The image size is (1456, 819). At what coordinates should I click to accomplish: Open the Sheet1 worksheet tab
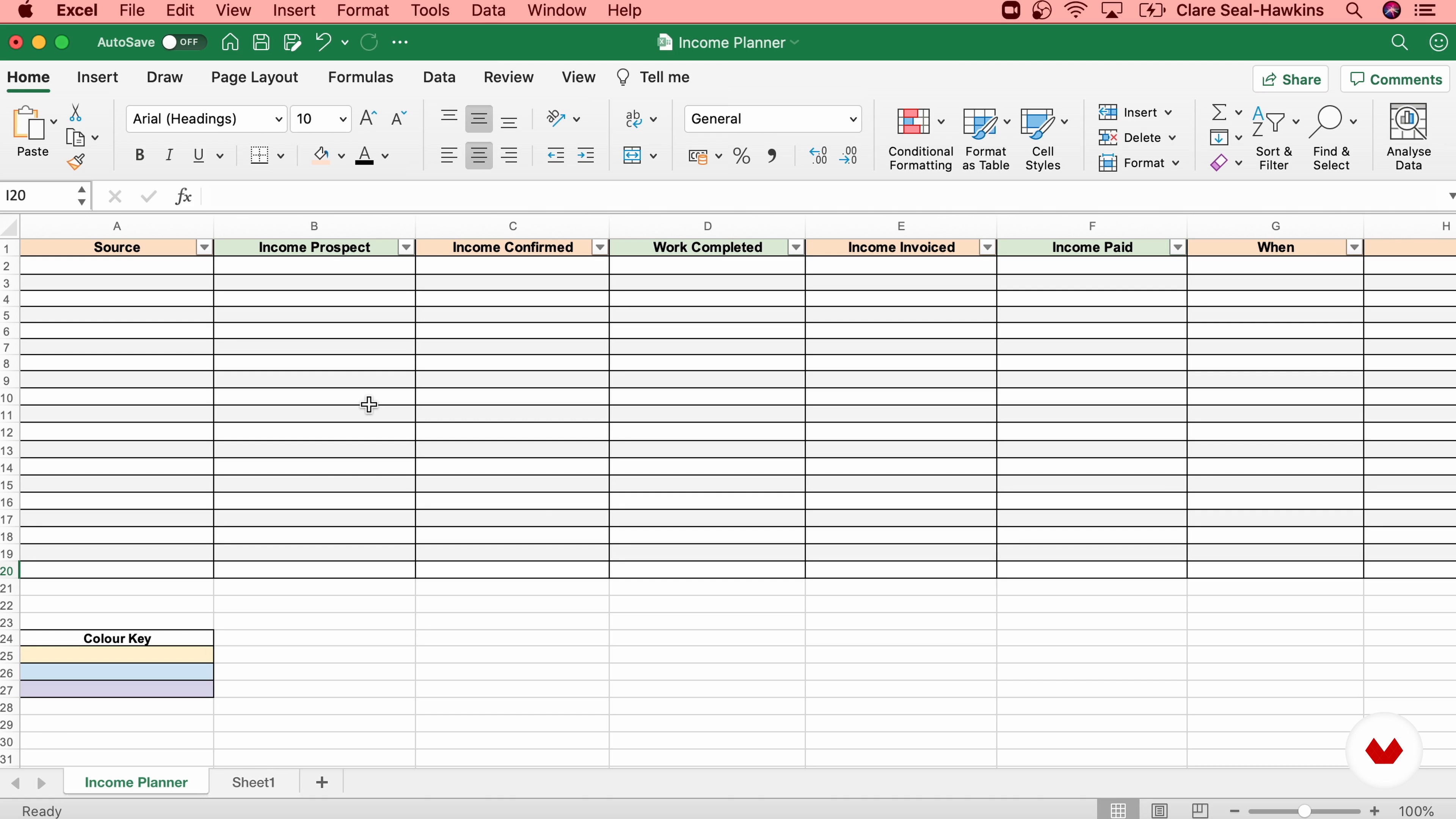[x=253, y=782]
